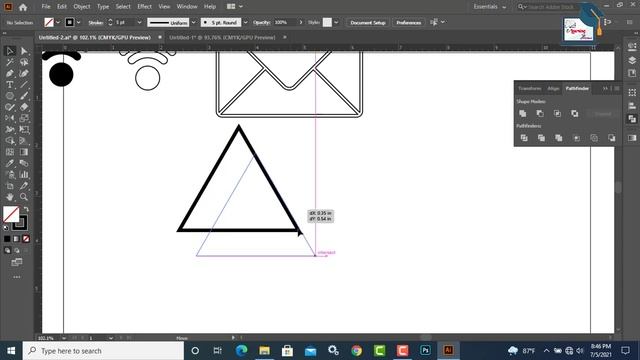This screenshot has height=360, width=640.
Task: Select the Artboard tool
Action: pyautogui.click(x=10, y=186)
